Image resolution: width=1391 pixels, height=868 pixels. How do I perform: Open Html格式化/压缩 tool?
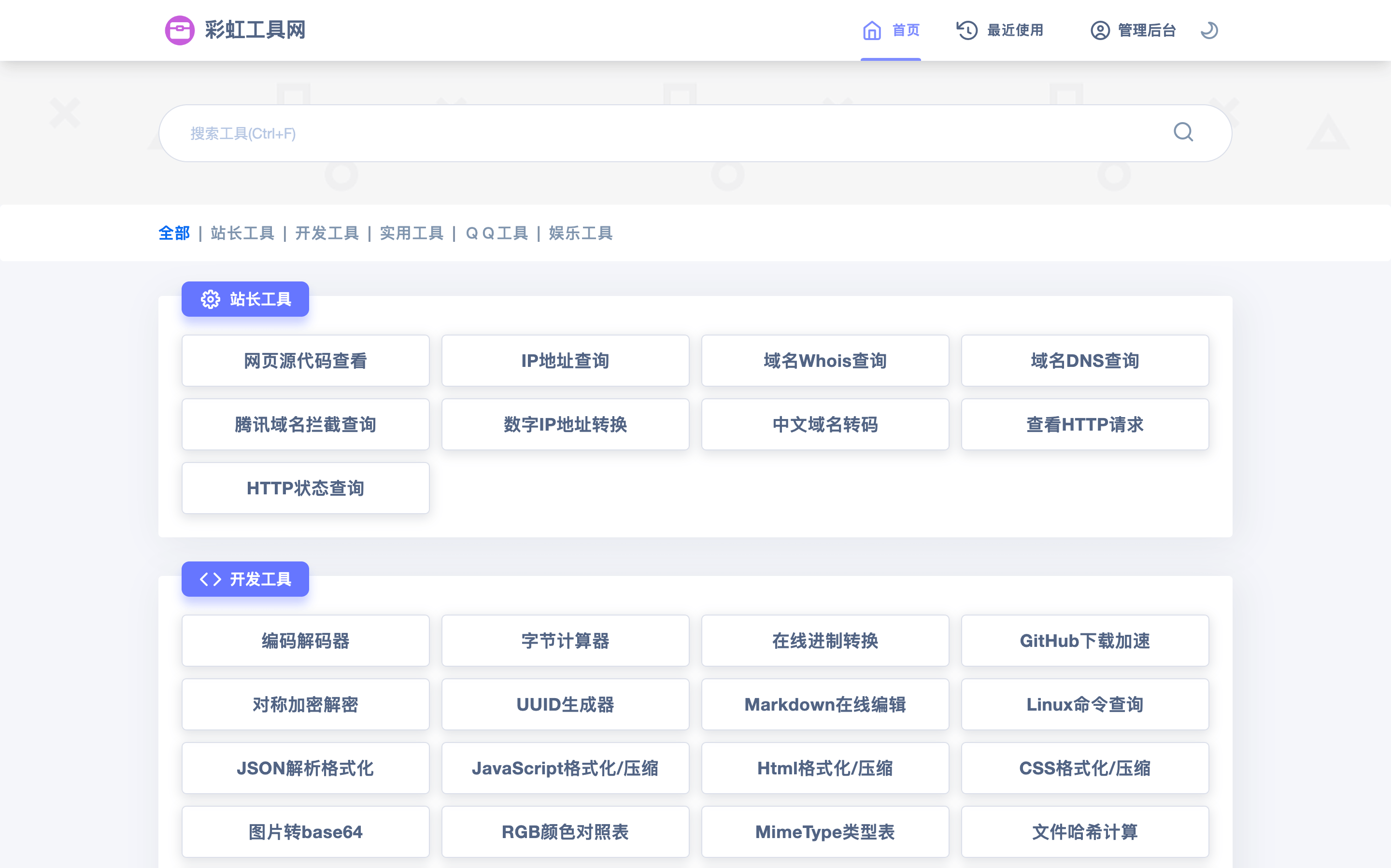pos(825,768)
